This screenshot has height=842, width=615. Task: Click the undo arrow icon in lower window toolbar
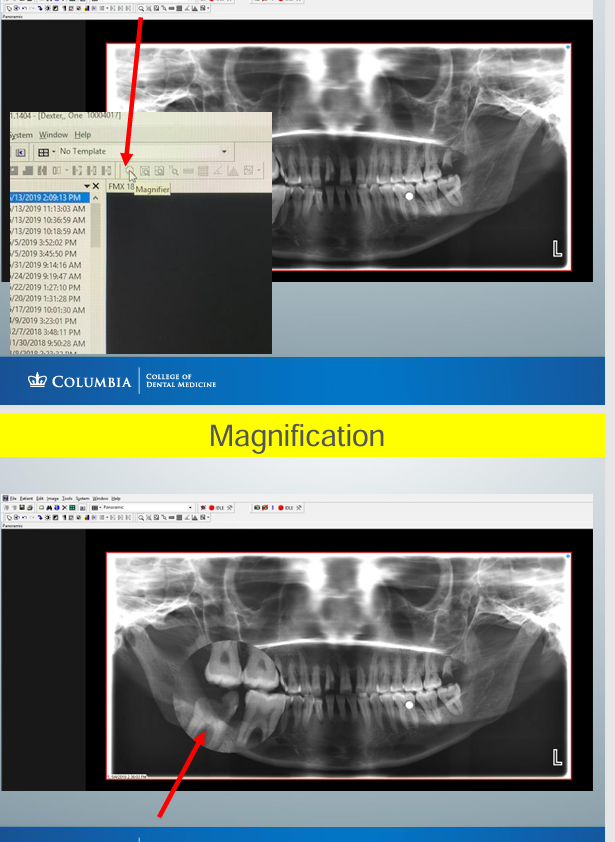(24, 518)
